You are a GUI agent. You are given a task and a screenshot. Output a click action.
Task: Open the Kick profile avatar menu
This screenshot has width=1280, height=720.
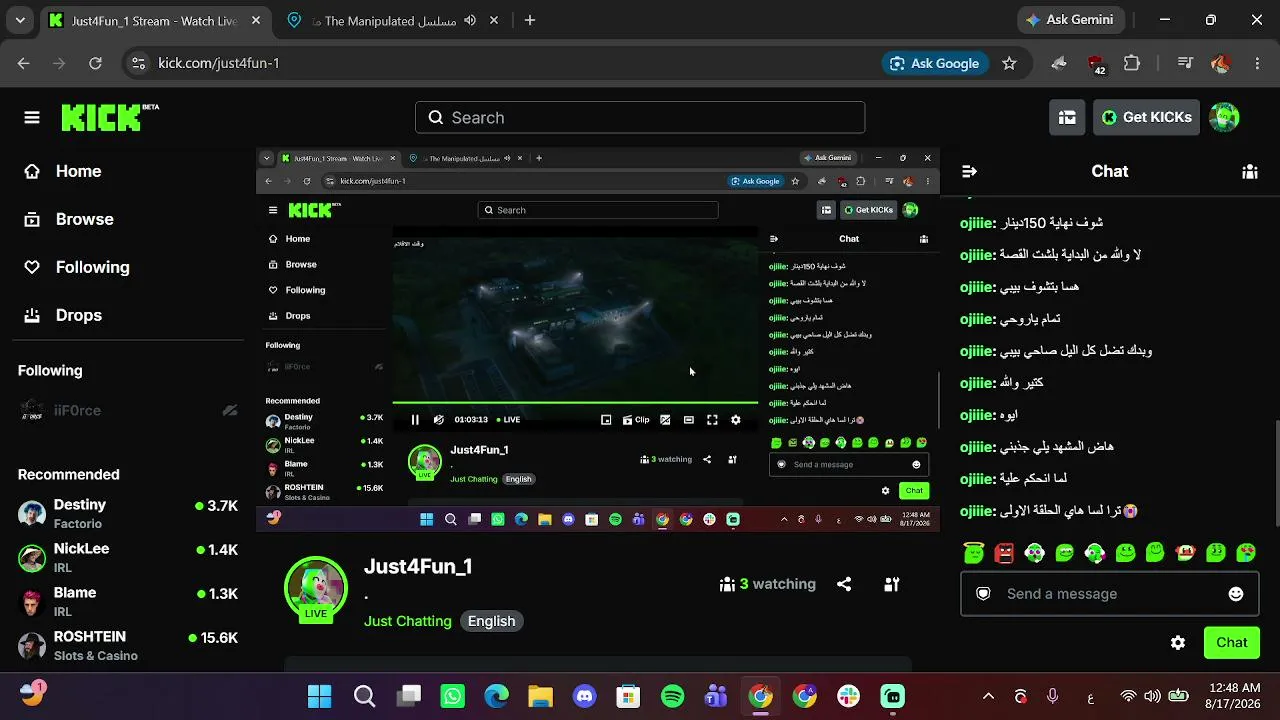pyautogui.click(x=1224, y=117)
